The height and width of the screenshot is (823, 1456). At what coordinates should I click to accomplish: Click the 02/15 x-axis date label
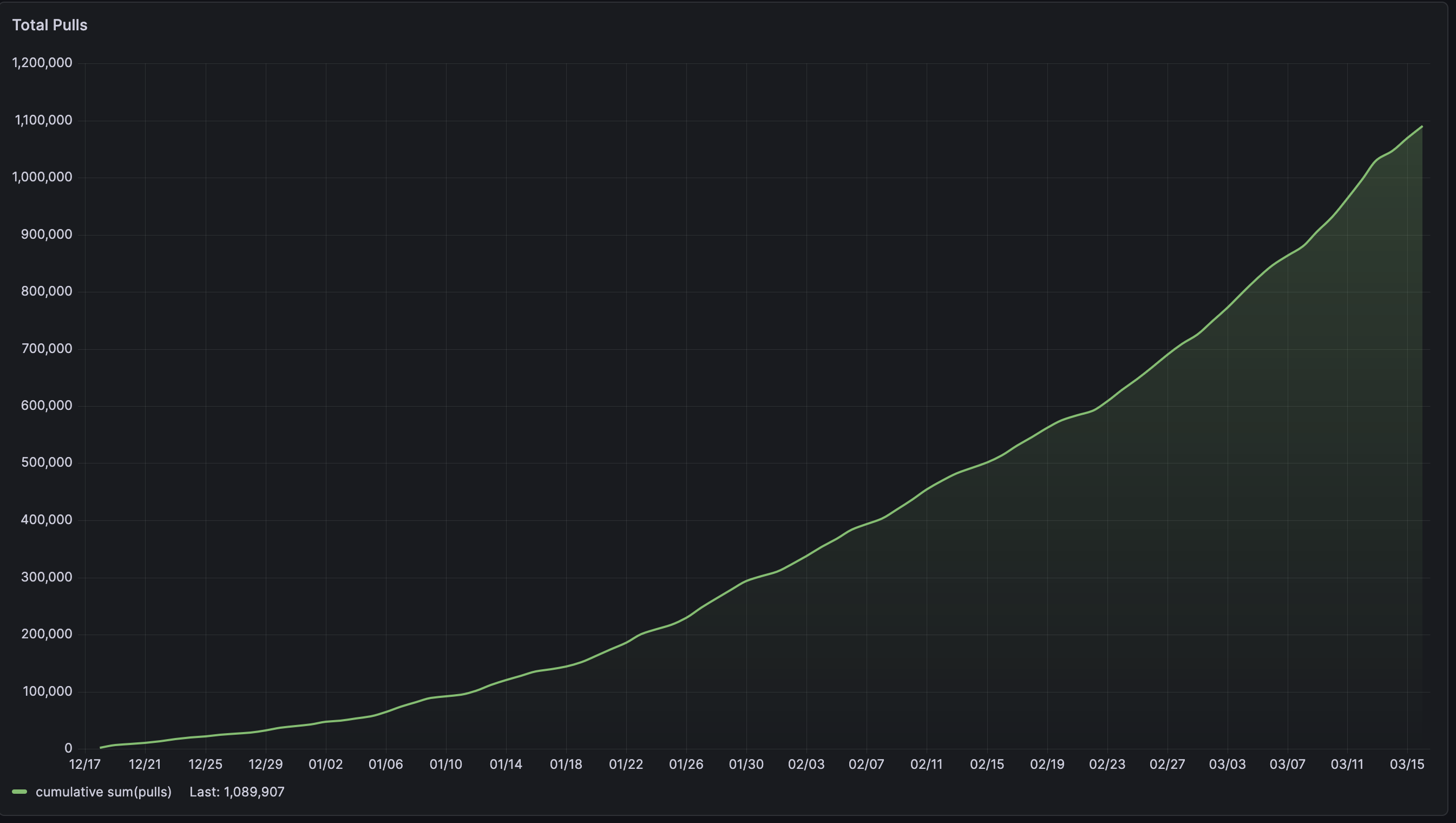point(987,764)
